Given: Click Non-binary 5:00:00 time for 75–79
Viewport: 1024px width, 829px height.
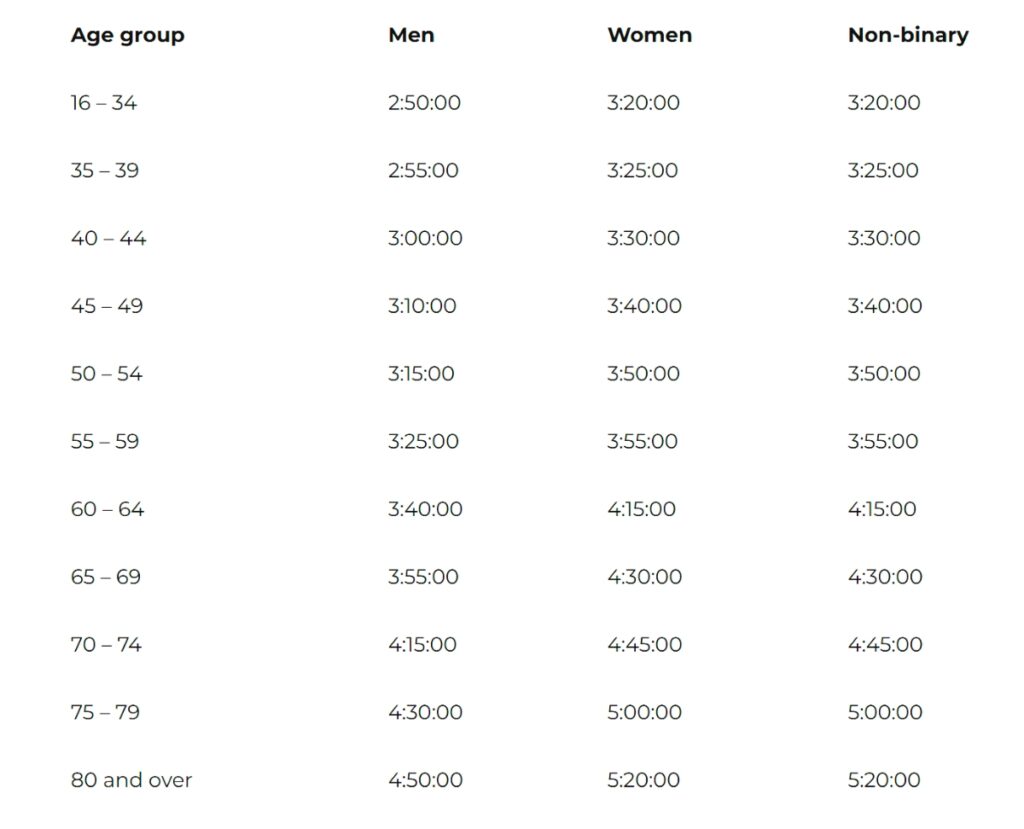Looking at the screenshot, I should click(884, 713).
